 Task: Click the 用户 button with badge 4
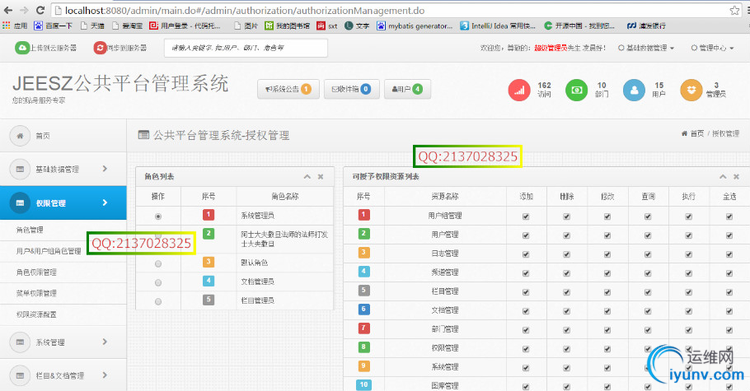pos(408,89)
